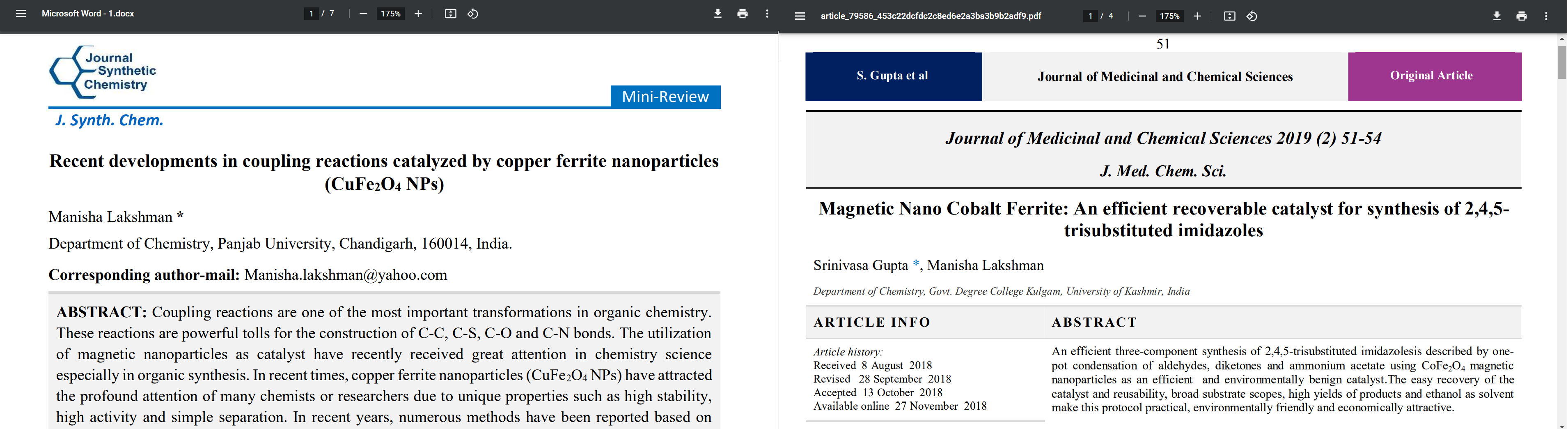This screenshot has width=1568, height=429.
Task: Open the sidebar menu in the left PDF viewer
Action: (x=21, y=14)
